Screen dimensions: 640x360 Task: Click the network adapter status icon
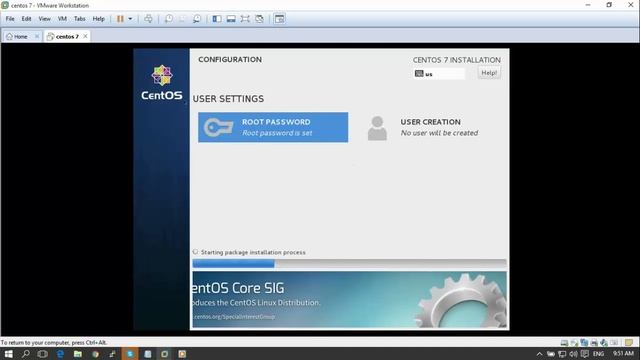coord(584,343)
